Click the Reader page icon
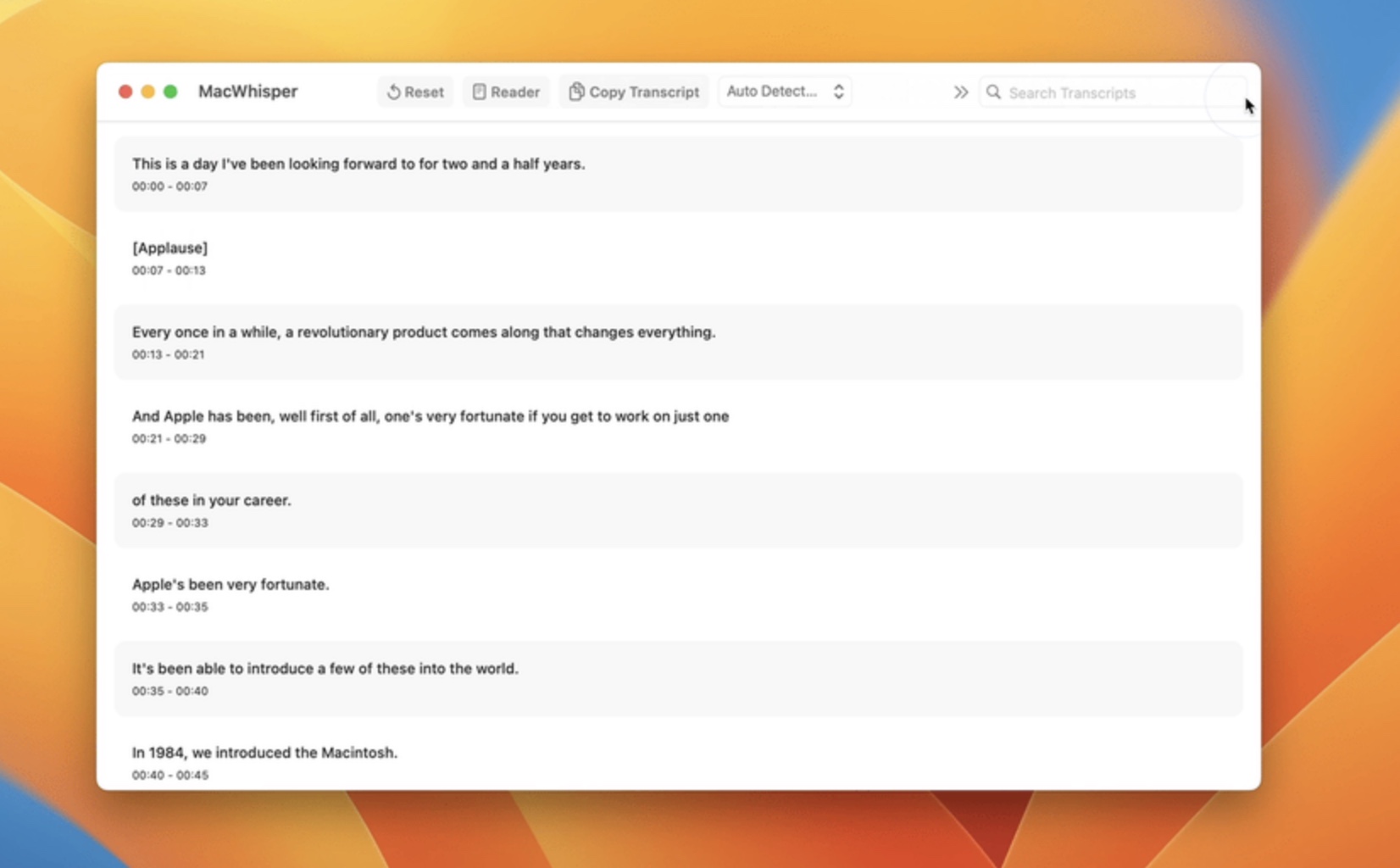 [x=479, y=92]
